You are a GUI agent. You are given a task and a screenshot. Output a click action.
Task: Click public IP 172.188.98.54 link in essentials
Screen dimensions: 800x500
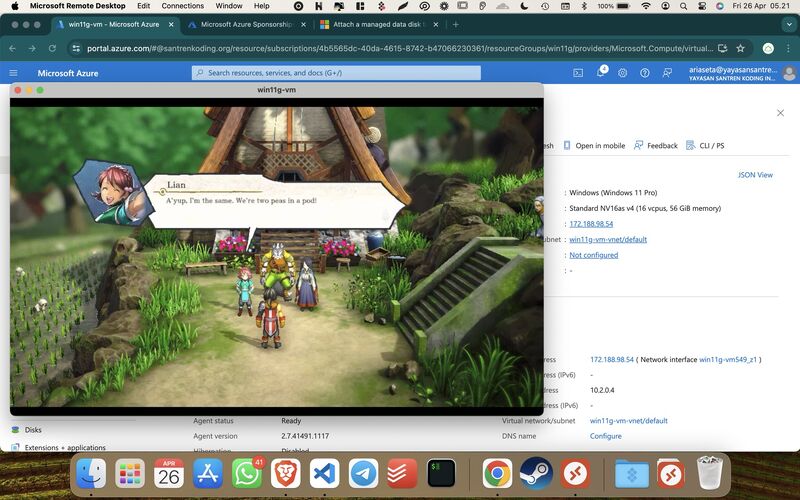(591, 224)
